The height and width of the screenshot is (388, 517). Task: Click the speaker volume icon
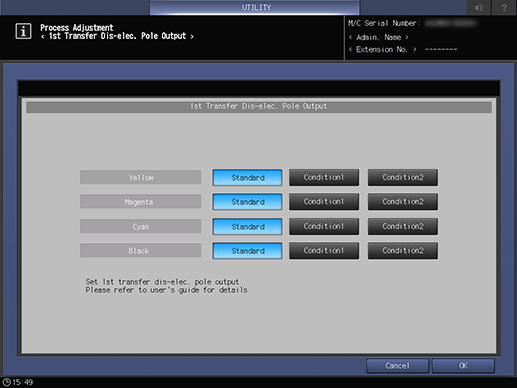[x=479, y=7]
